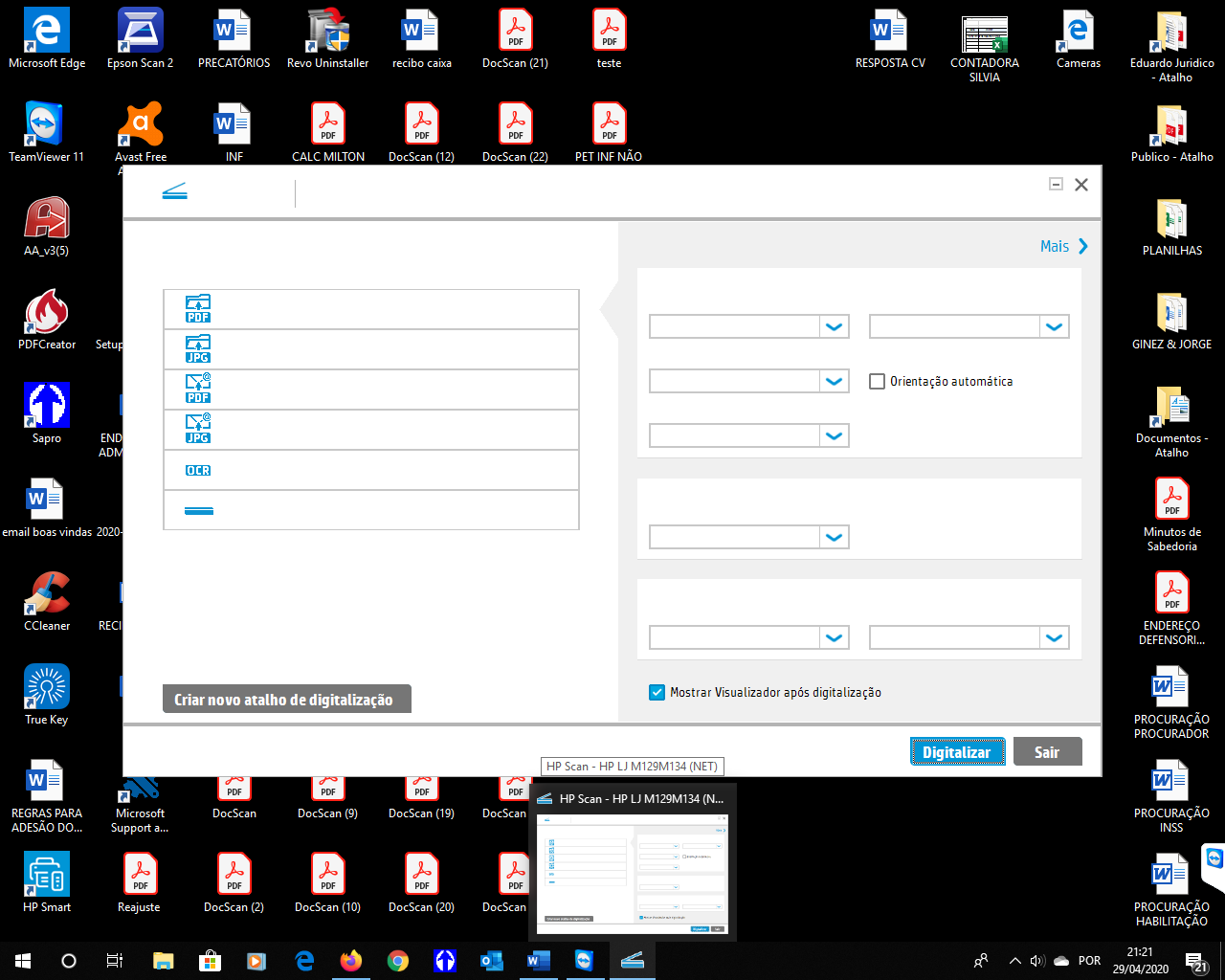The height and width of the screenshot is (980, 1225).
Task: Open the HP Smart desktop icon
Action: 47,882
